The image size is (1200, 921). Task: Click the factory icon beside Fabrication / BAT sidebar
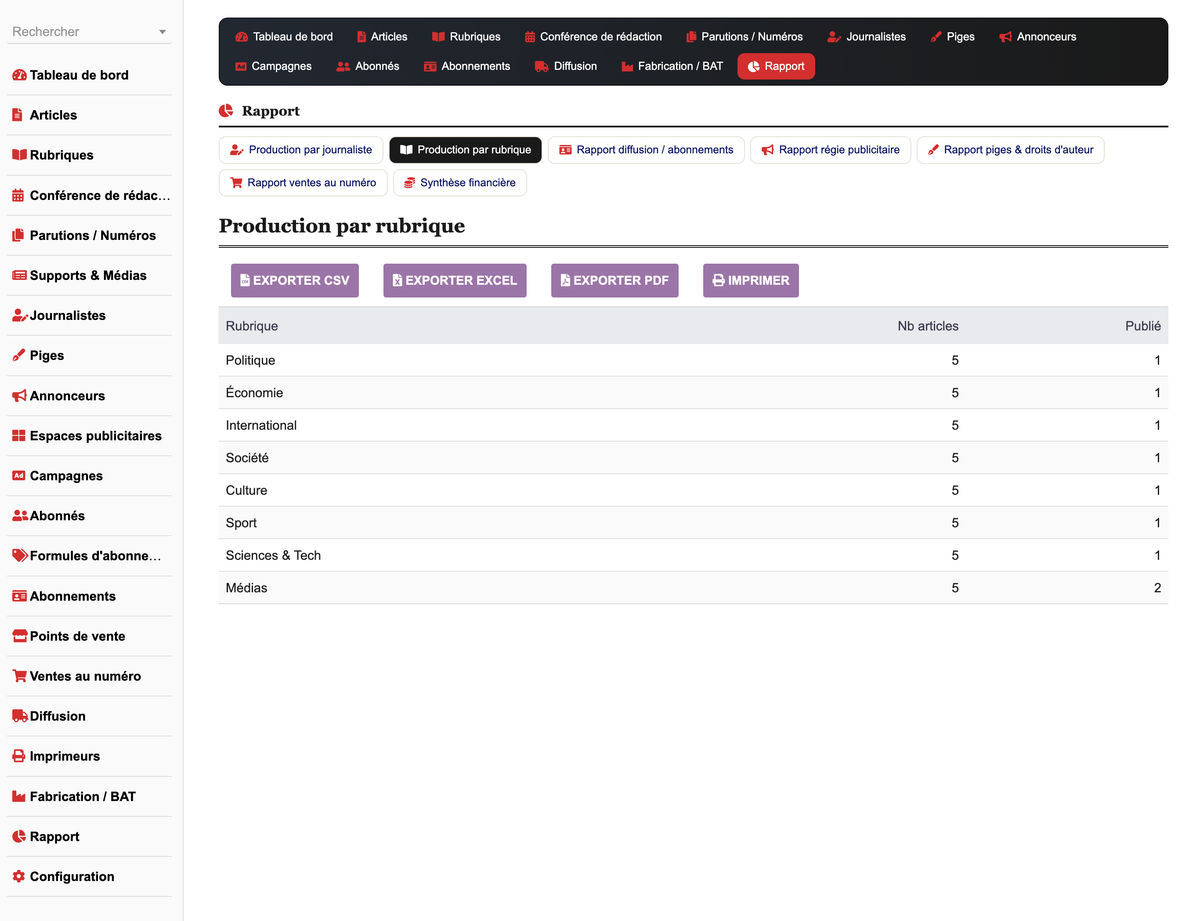click(x=18, y=797)
